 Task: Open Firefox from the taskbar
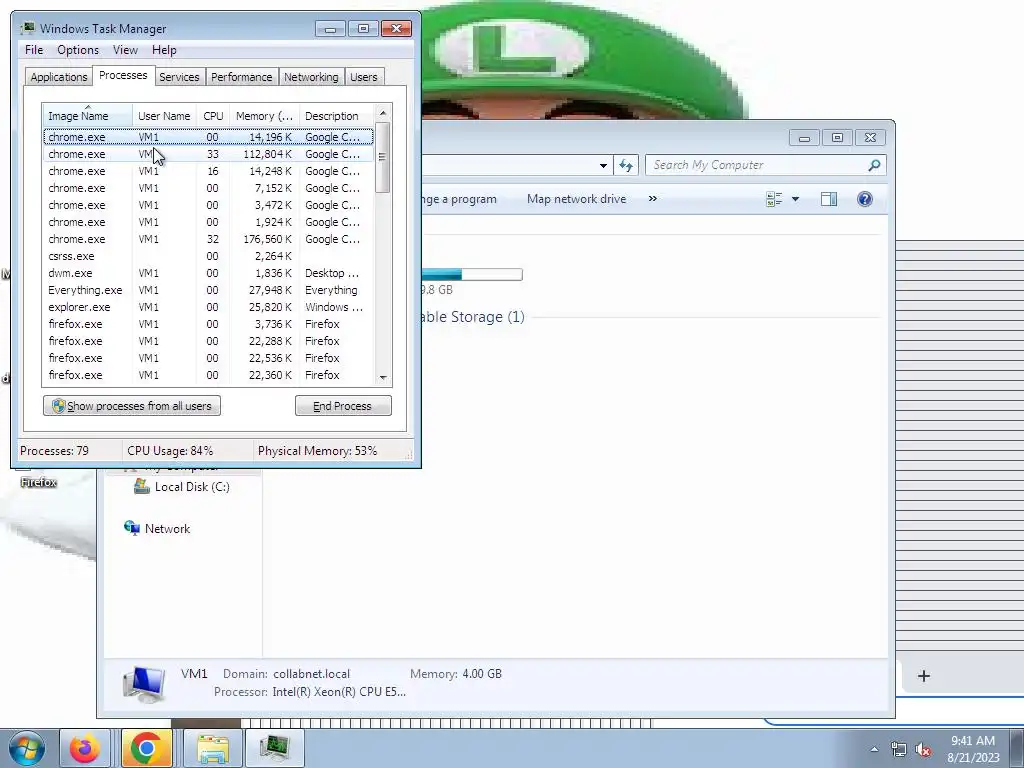pos(85,748)
